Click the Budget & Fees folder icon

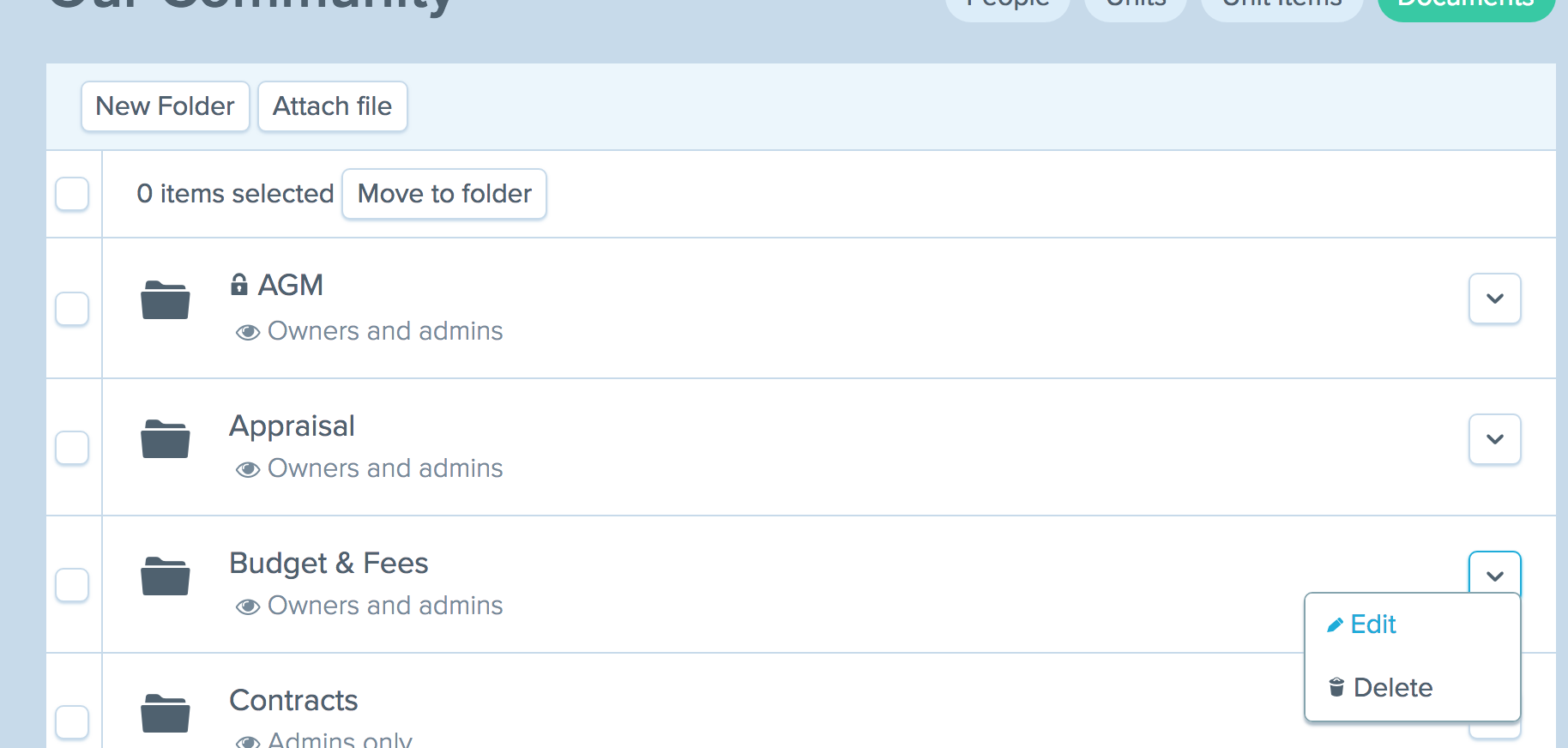coord(166,576)
